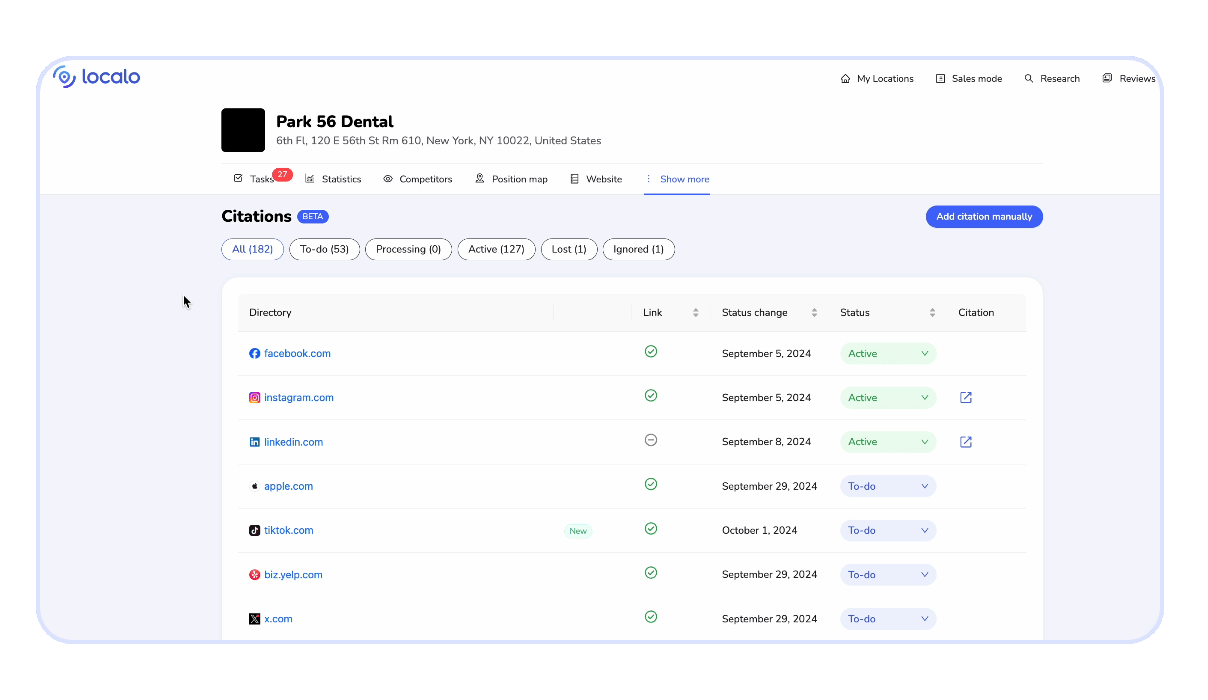This screenshot has height=700, width=1208.
Task: Filter citations by To-do (53)
Action: coord(324,249)
